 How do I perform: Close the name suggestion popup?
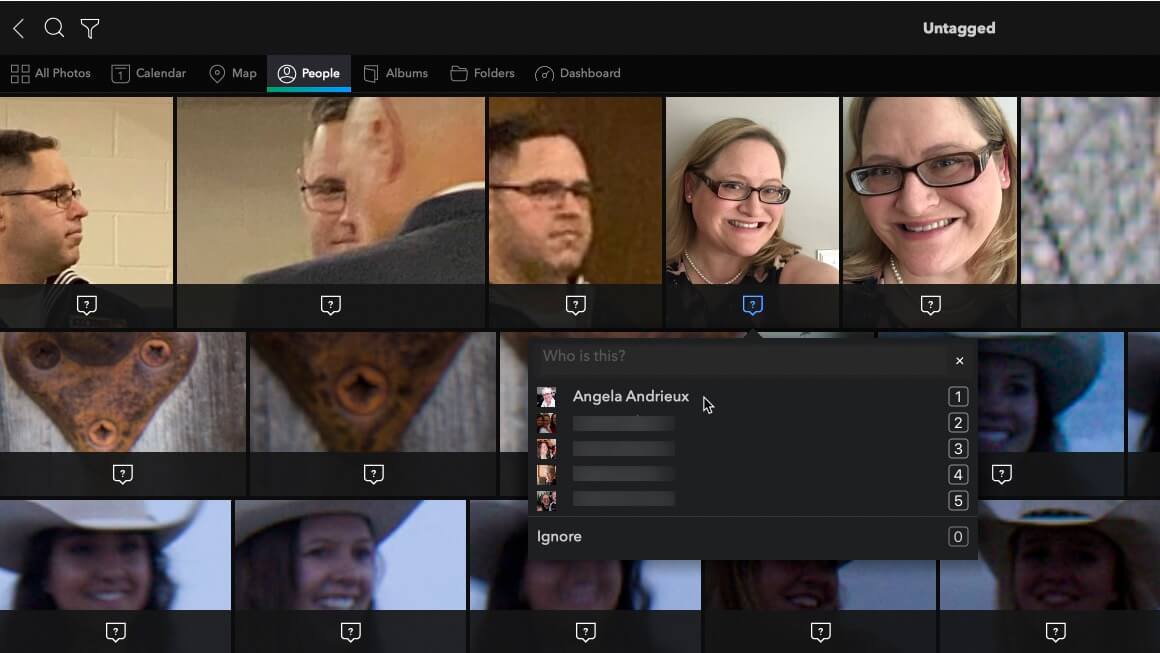(x=959, y=360)
